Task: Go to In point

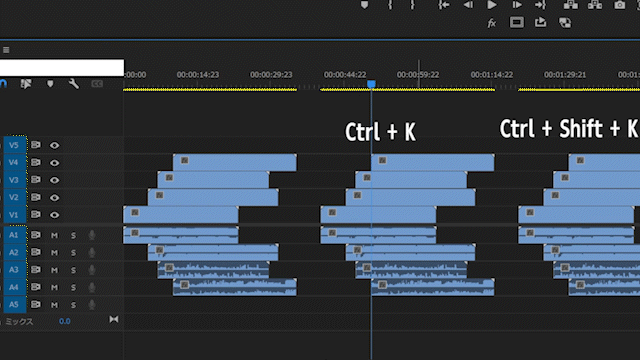Action: pos(444,5)
